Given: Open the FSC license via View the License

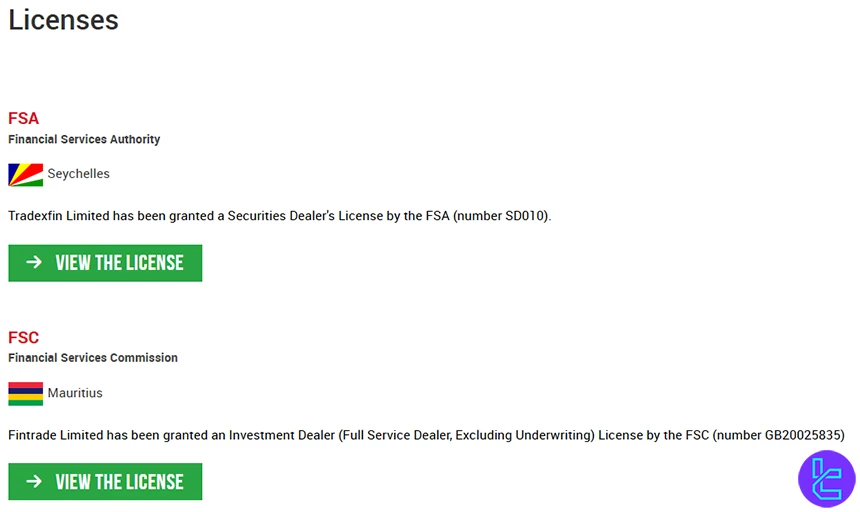Looking at the screenshot, I should 119,482.
